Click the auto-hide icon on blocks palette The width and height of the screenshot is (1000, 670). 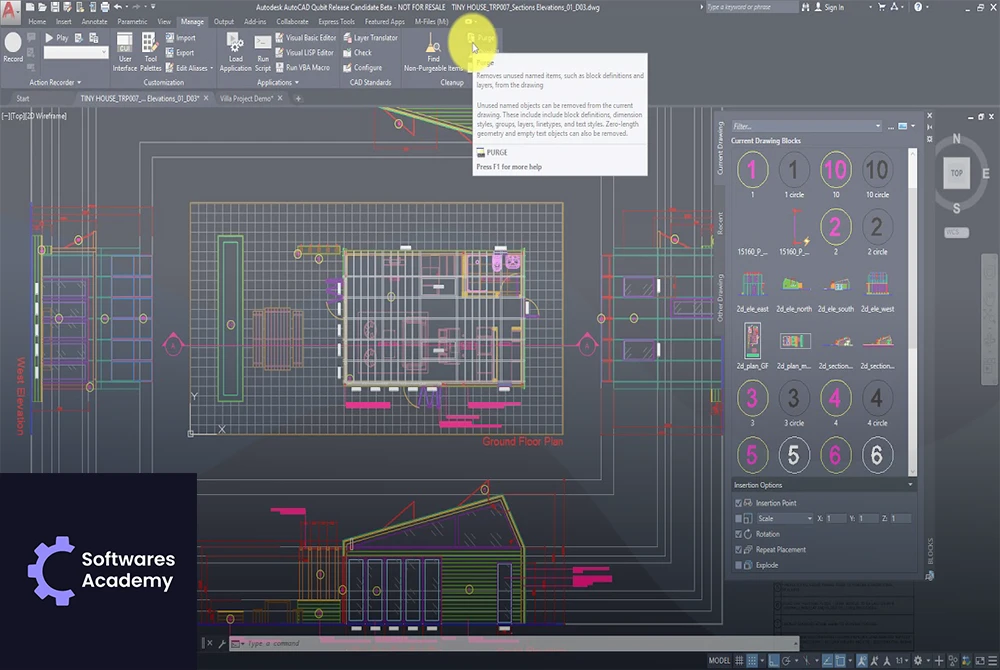click(x=929, y=127)
